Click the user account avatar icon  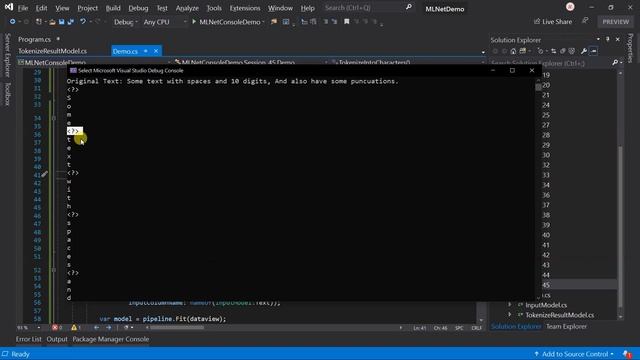coord(570,7)
